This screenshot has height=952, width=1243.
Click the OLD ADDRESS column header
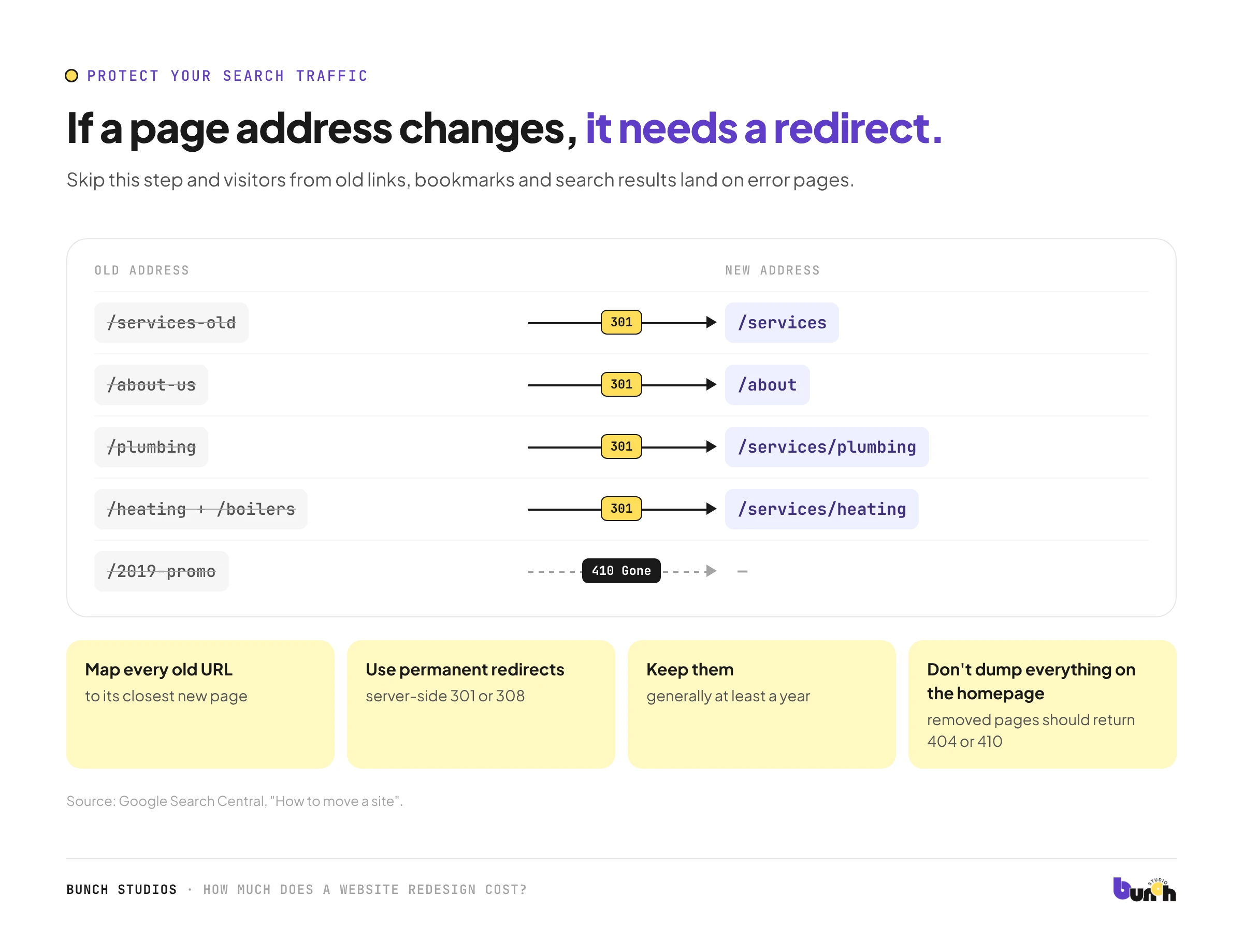click(141, 270)
